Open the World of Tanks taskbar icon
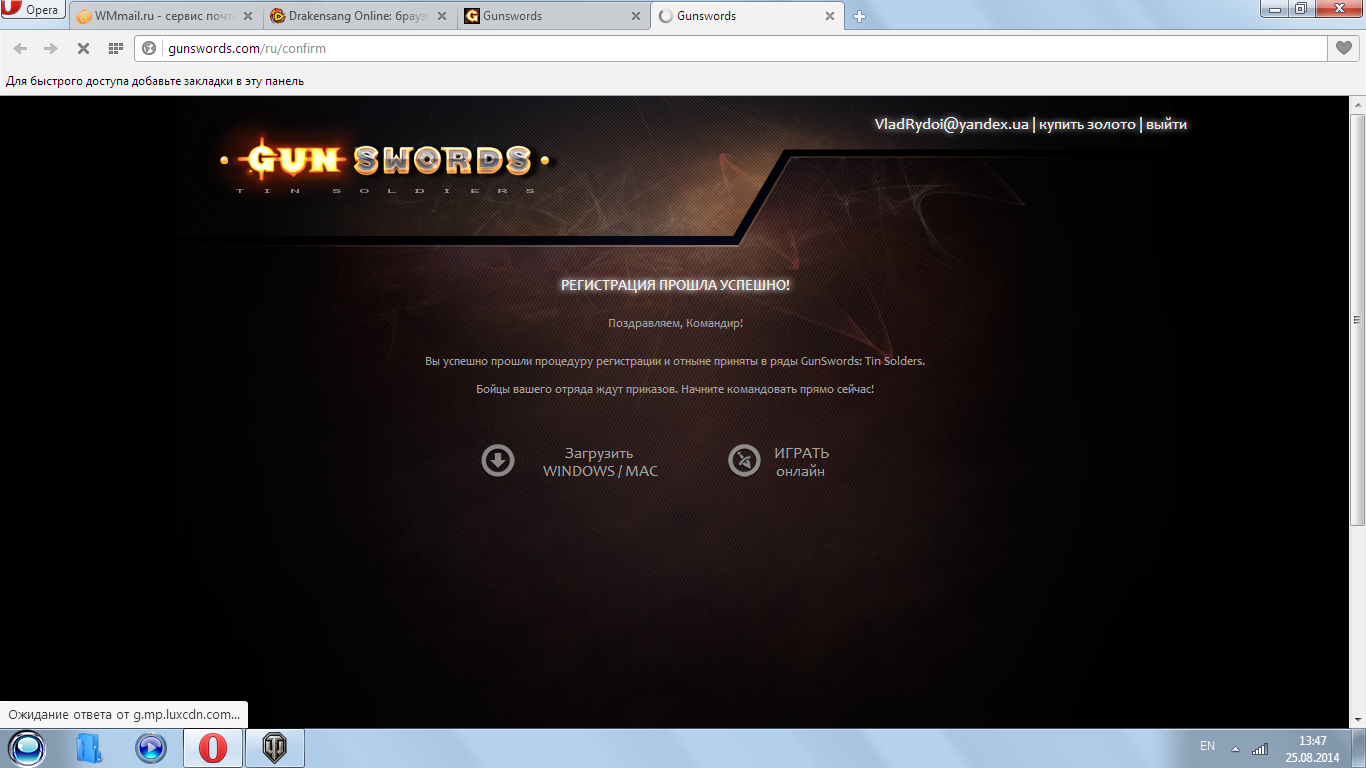Screen dimensions: 1366x768 point(274,748)
